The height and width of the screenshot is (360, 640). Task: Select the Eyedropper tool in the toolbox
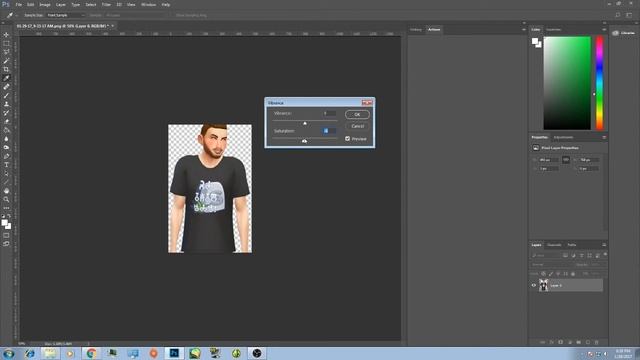point(6,78)
